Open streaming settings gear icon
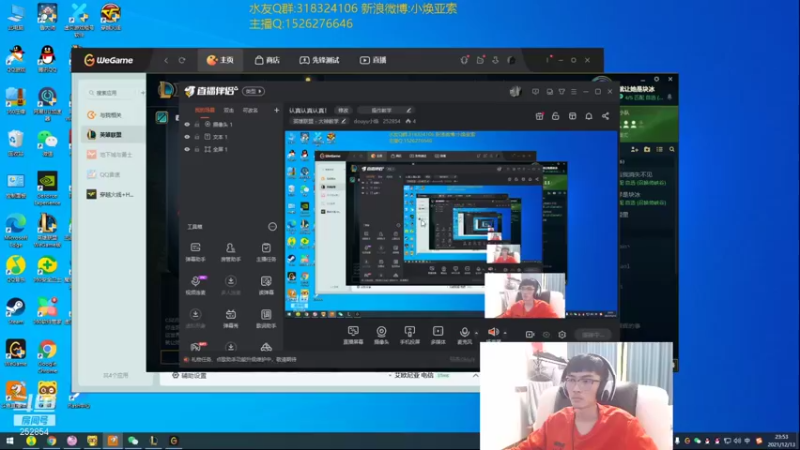800x450 pixels. pos(562,335)
